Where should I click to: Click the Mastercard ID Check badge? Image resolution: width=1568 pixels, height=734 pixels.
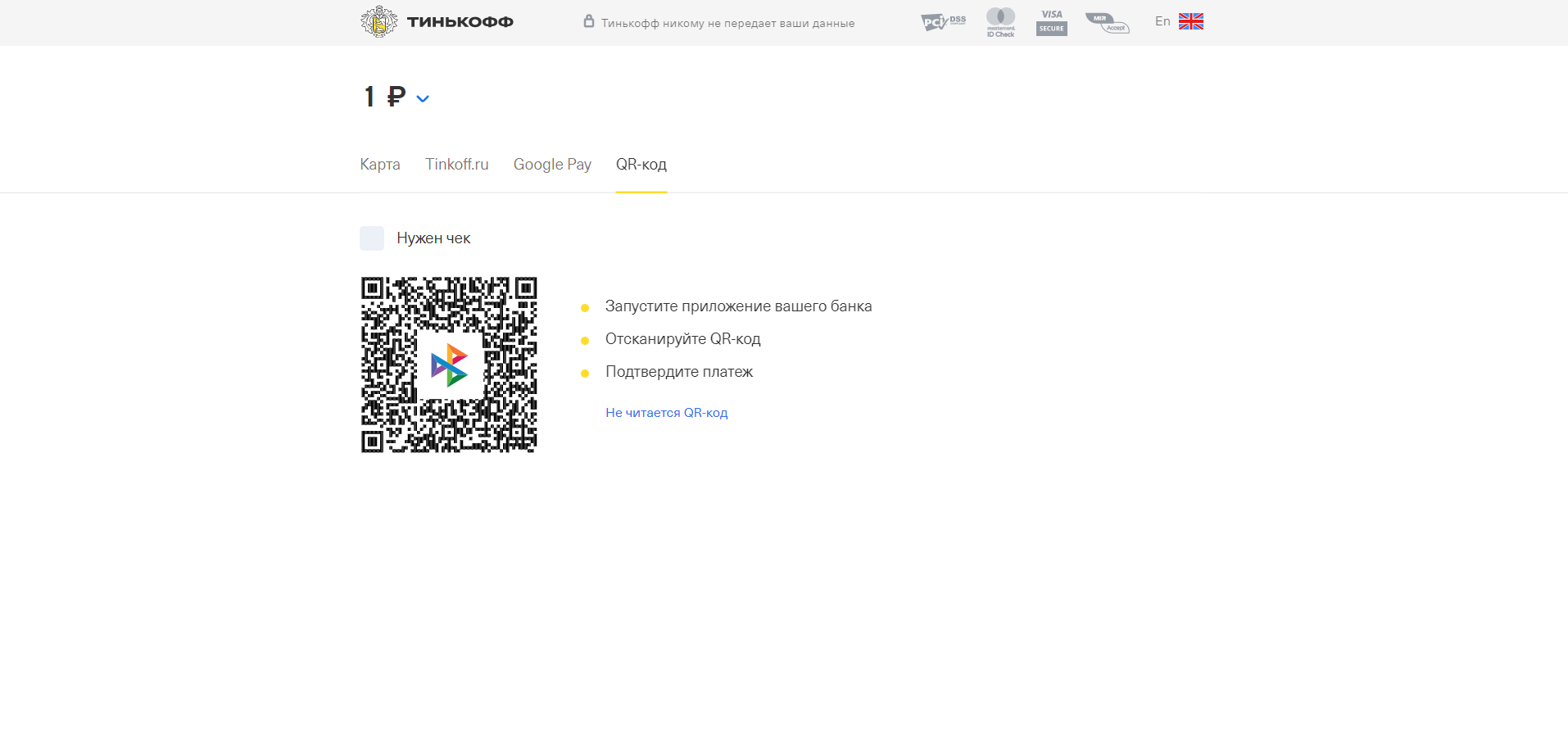click(1000, 22)
